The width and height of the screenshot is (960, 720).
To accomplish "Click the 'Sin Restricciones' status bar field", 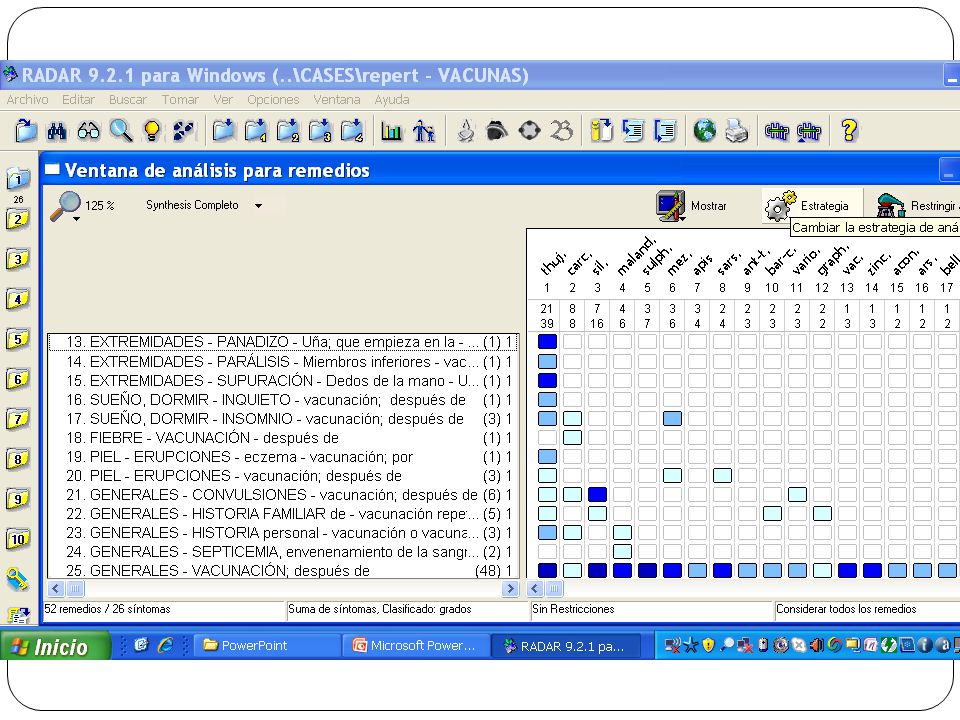I will click(x=651, y=609).
